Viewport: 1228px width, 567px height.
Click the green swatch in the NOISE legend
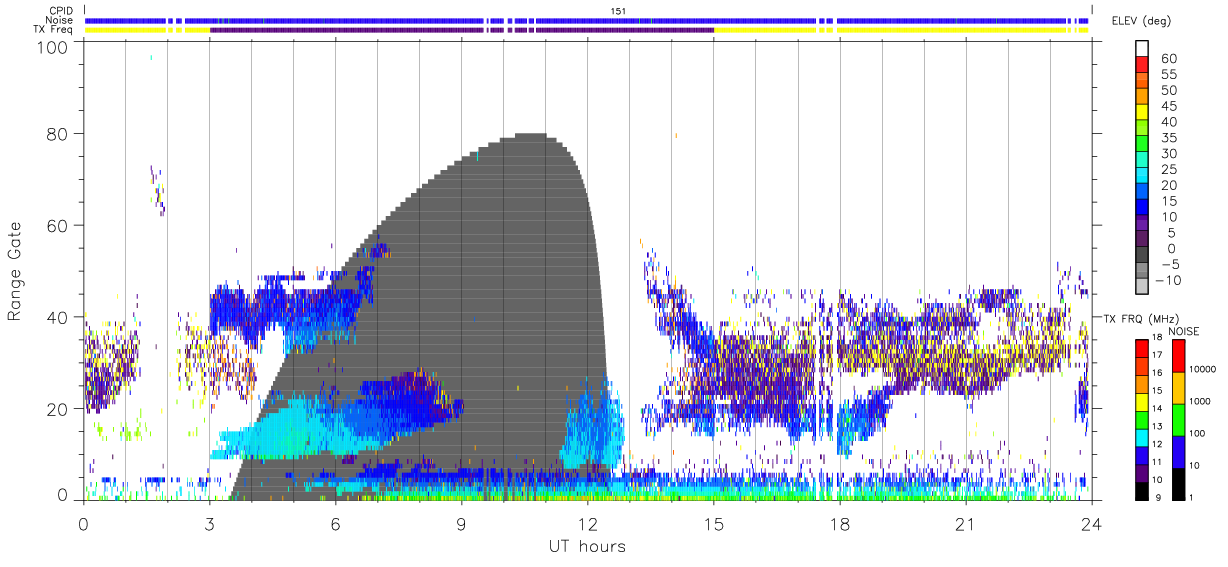pyautogui.click(x=1180, y=420)
